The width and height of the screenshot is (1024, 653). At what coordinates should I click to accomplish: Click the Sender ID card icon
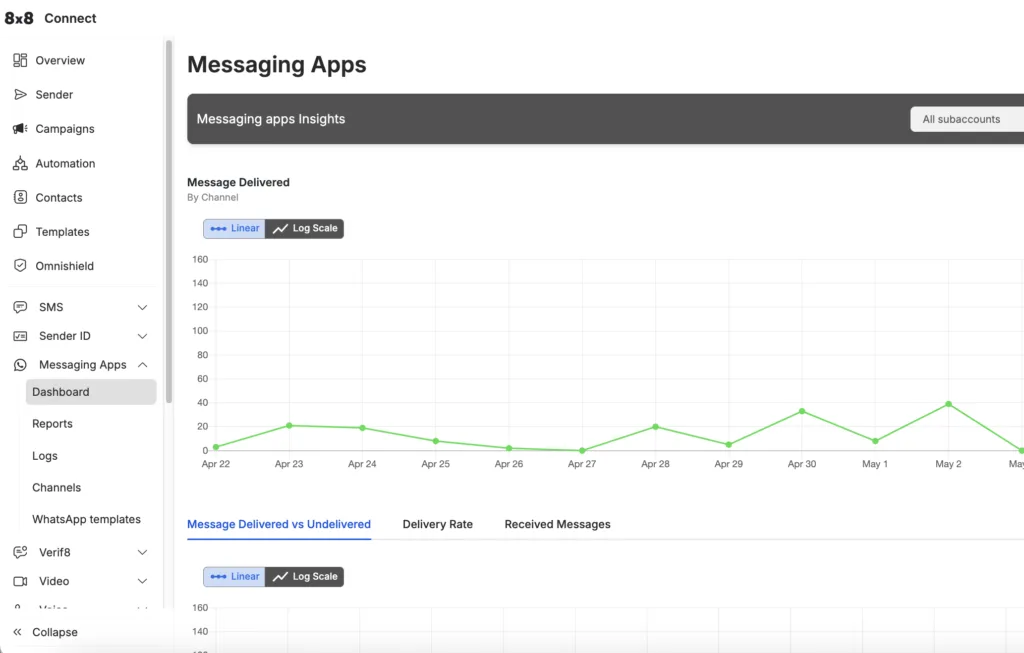[20, 336]
